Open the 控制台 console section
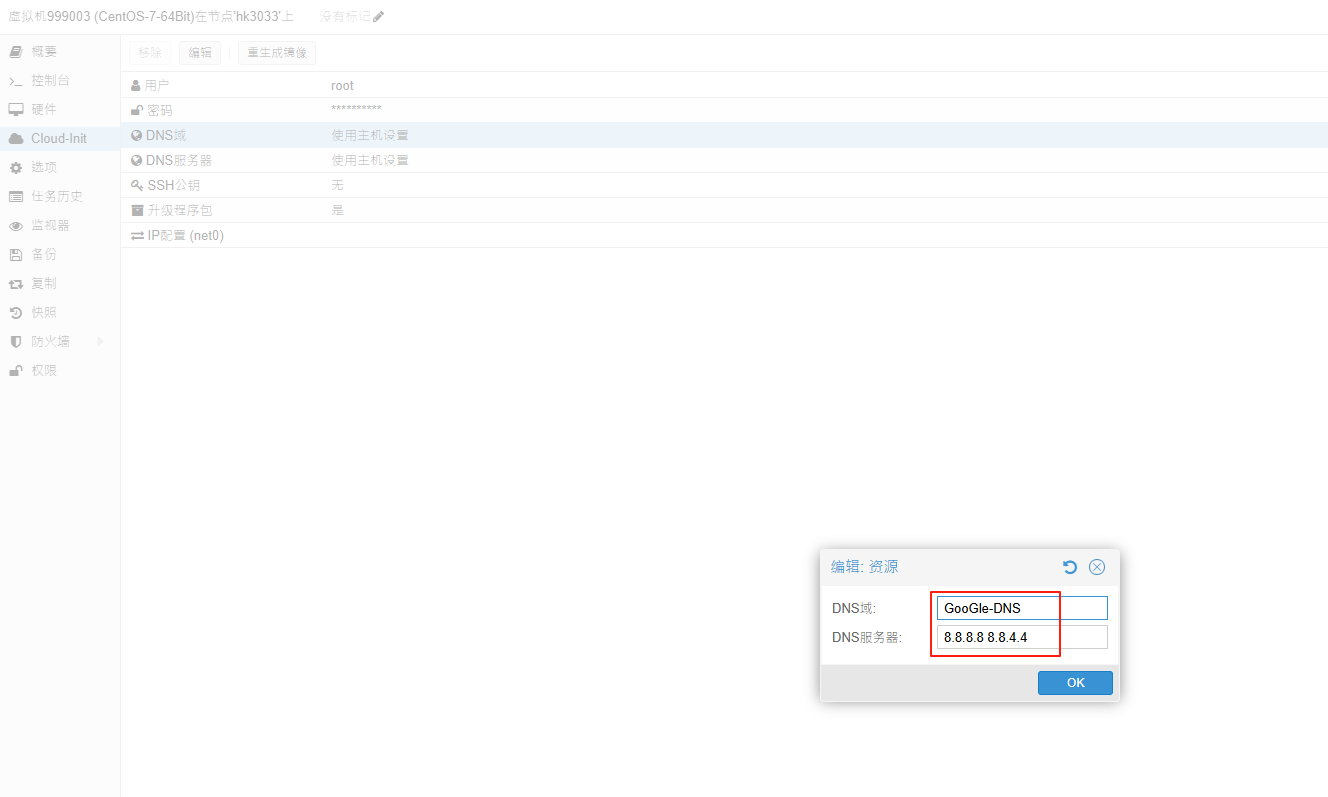This screenshot has height=797, width=1328. coord(50,80)
